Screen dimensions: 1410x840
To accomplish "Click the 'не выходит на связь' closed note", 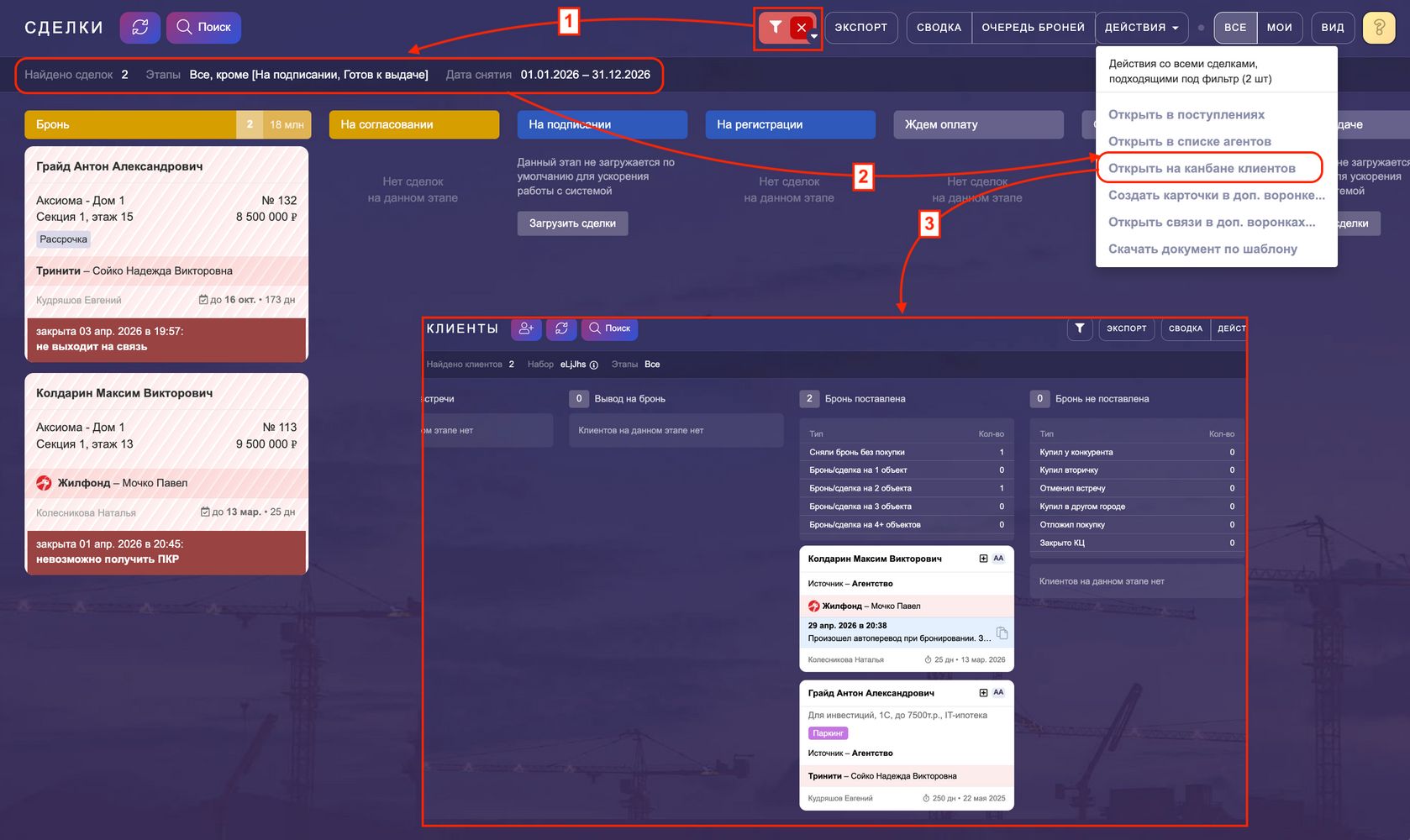I will (x=92, y=346).
